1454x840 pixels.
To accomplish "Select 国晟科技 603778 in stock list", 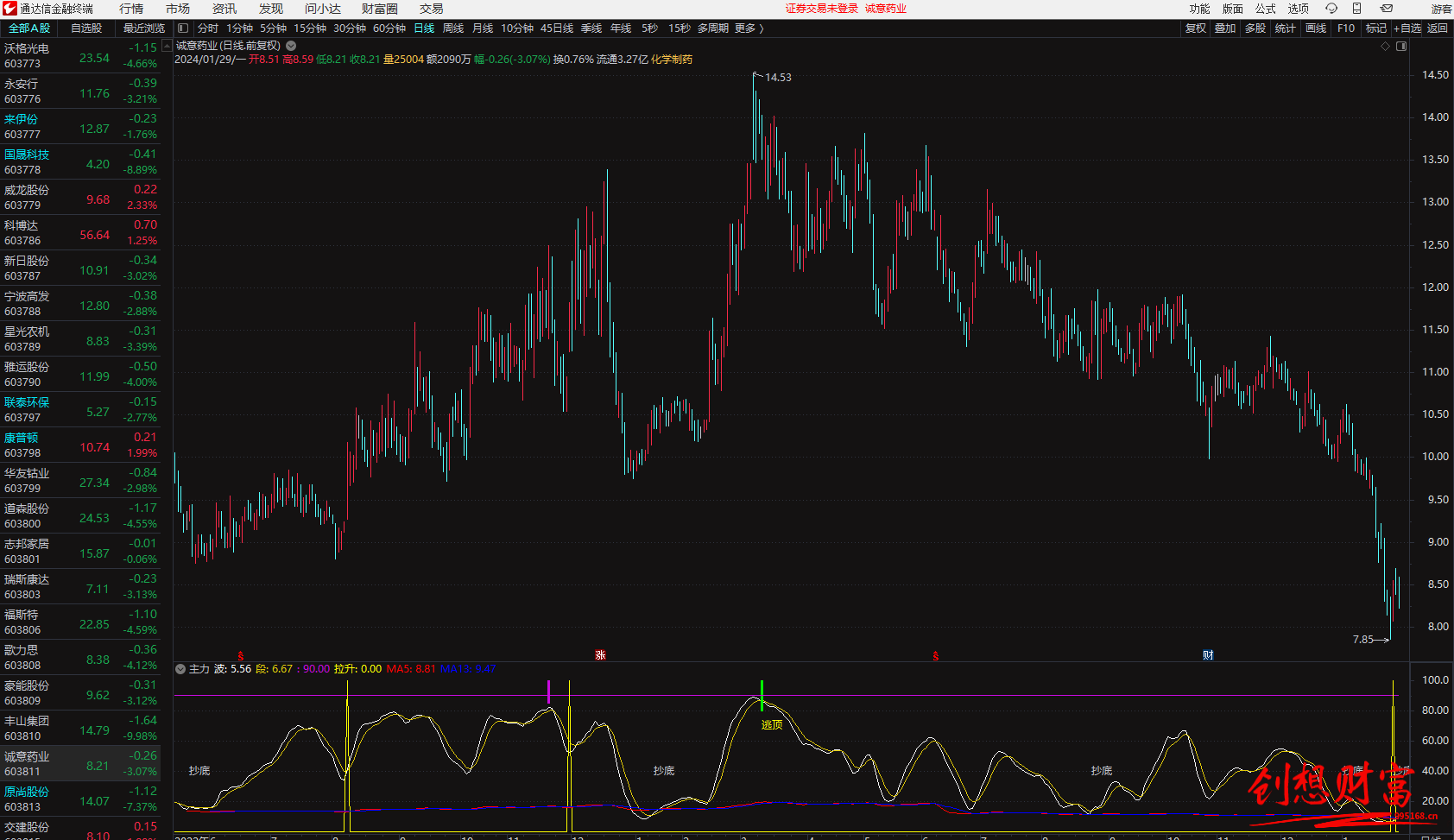I will pos(80,162).
